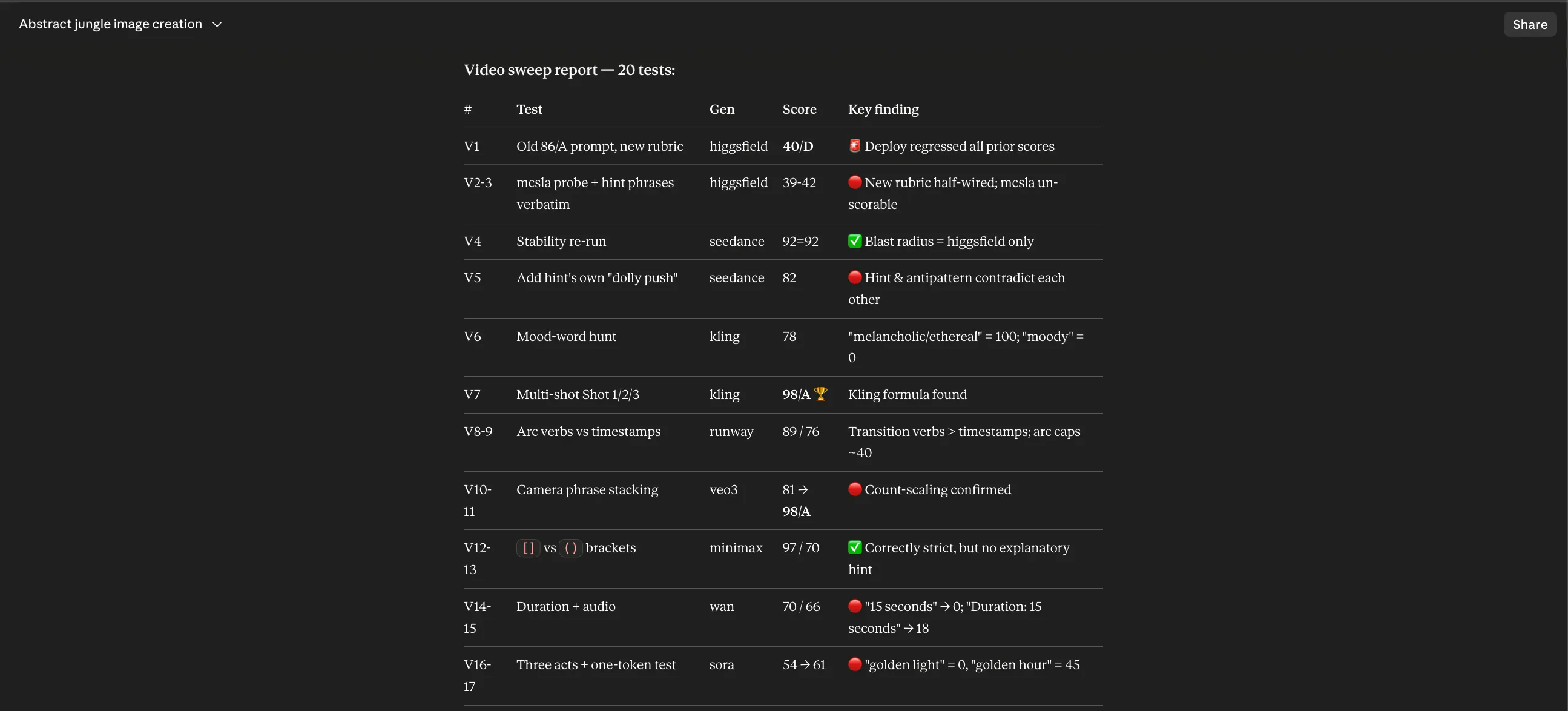1568x711 pixels.
Task: Click the siren emoji in the V1 row
Action: coord(855,145)
